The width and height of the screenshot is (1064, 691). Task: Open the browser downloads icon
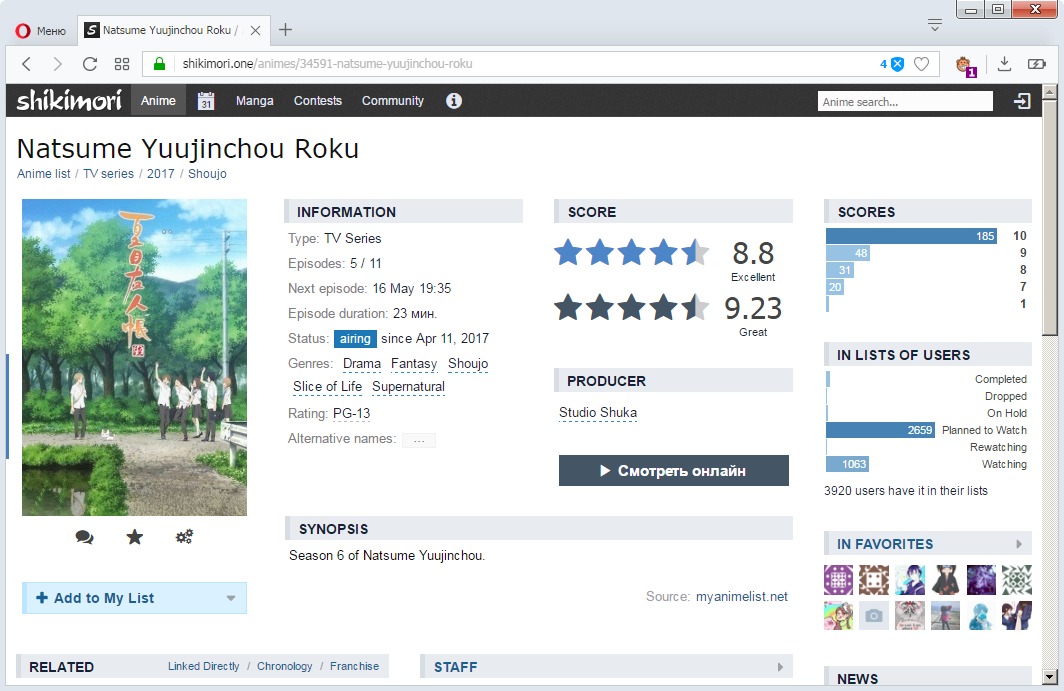(x=1005, y=64)
